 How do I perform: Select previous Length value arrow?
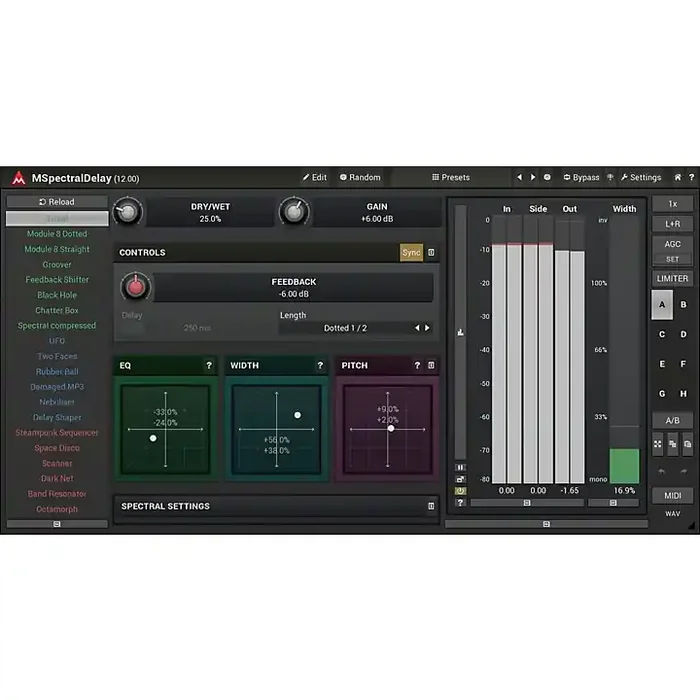[x=417, y=328]
